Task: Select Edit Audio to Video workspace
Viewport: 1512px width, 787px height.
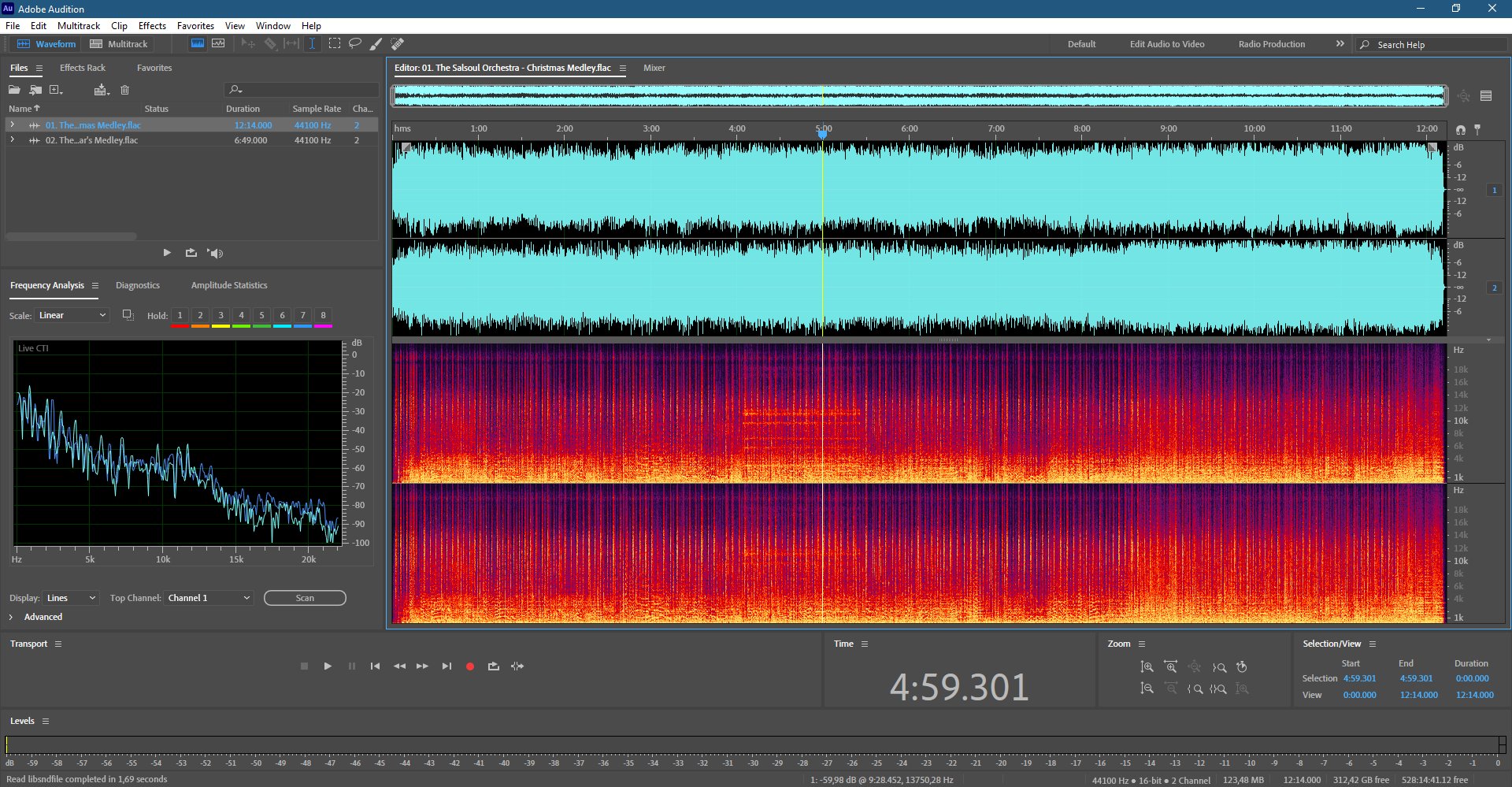Action: [1167, 44]
